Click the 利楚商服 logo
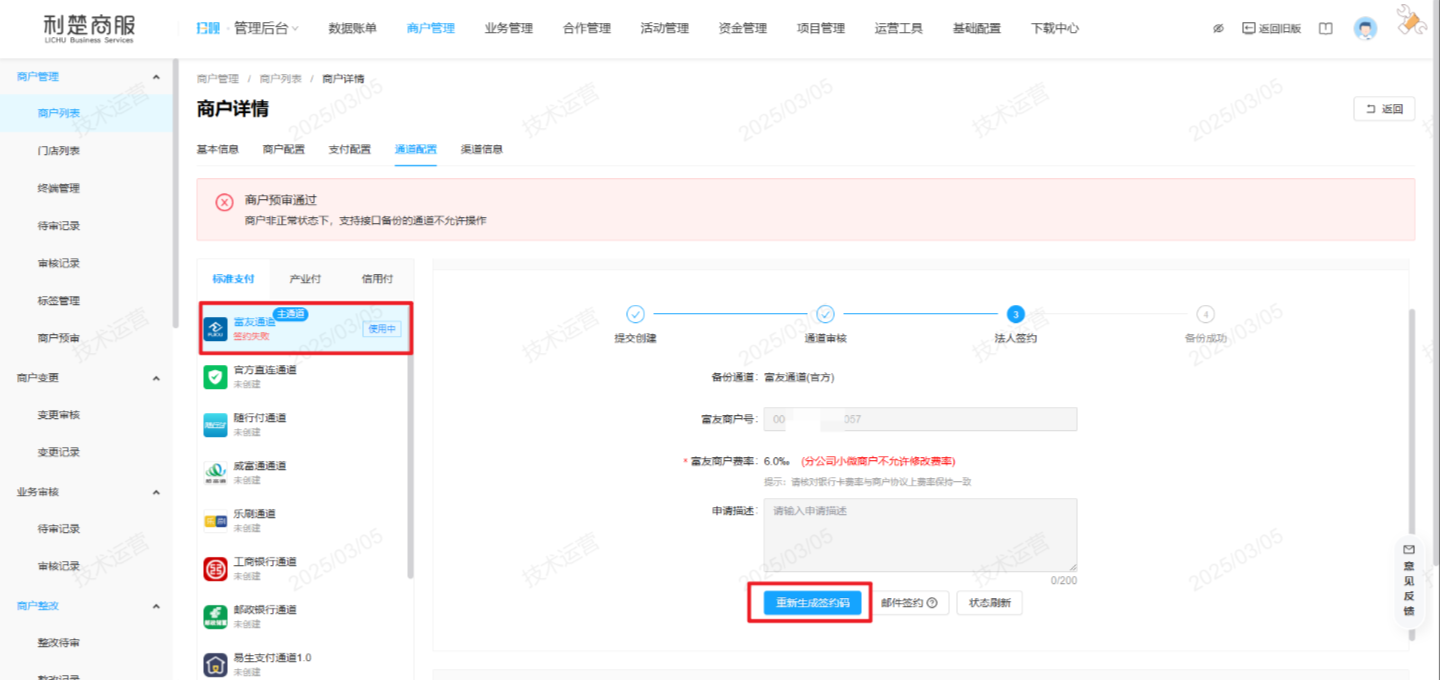This screenshot has width=1440, height=680. coord(88,29)
